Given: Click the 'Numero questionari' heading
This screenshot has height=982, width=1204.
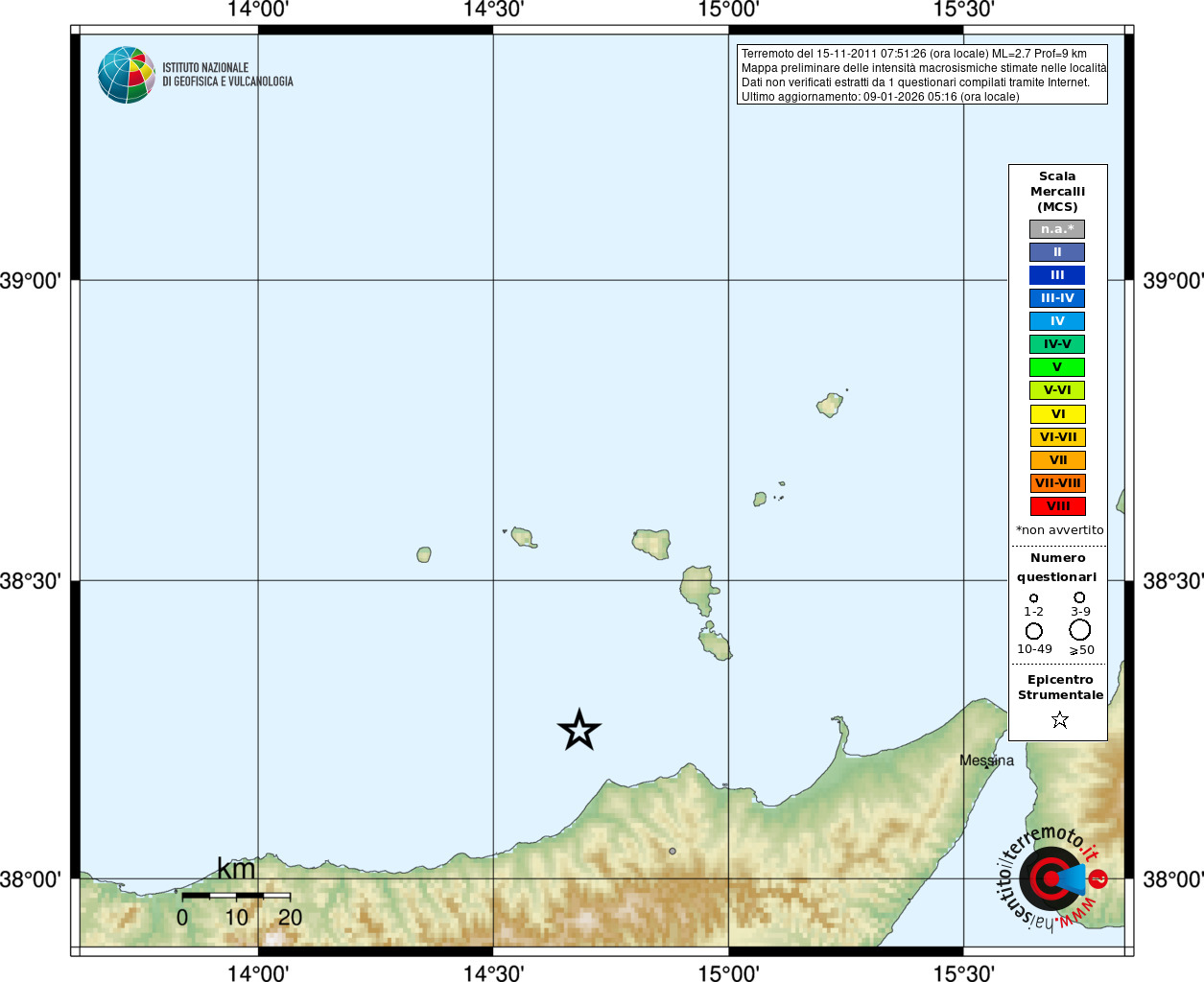Looking at the screenshot, I should [x=1057, y=567].
